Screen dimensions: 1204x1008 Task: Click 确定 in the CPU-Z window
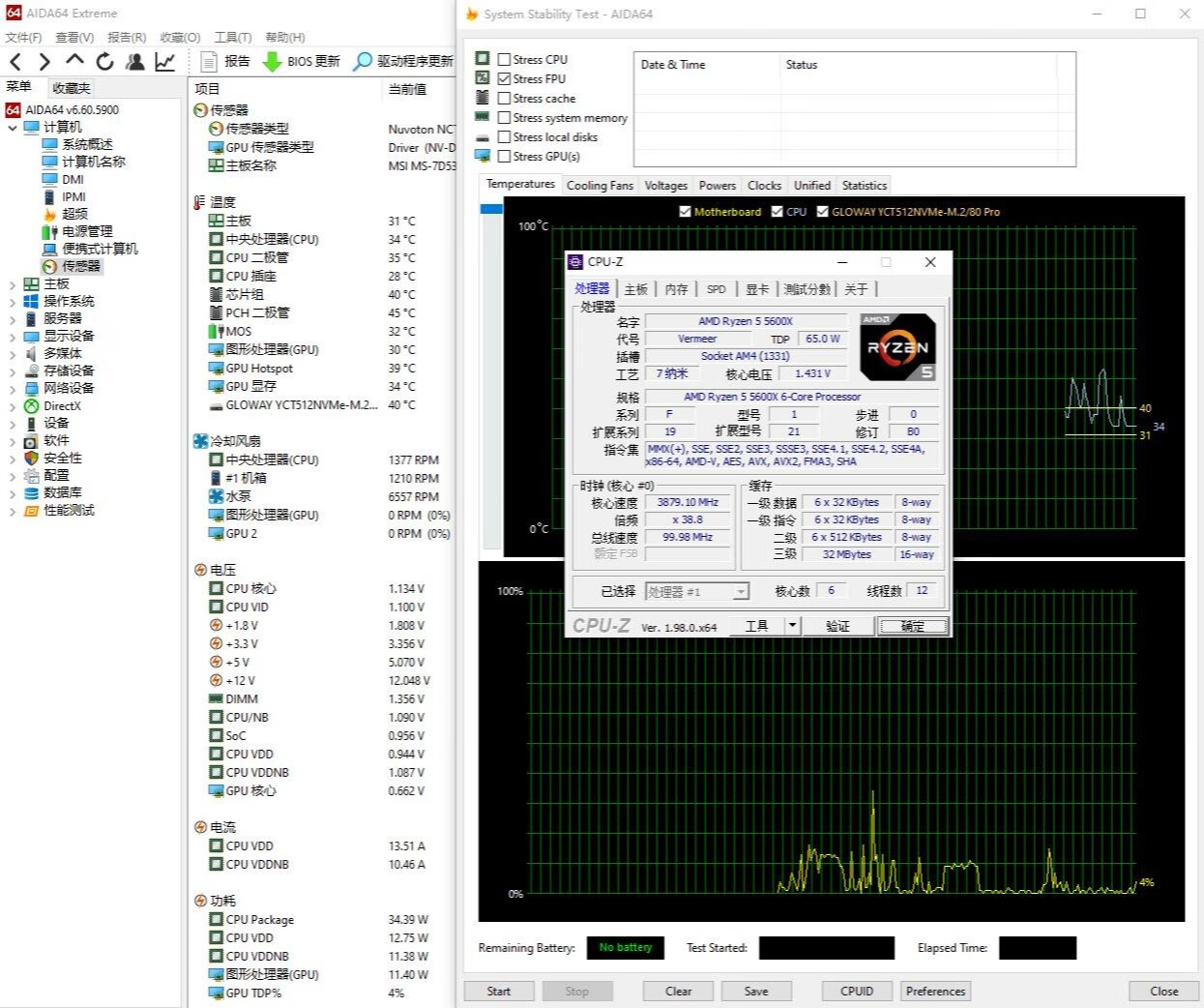pos(912,626)
